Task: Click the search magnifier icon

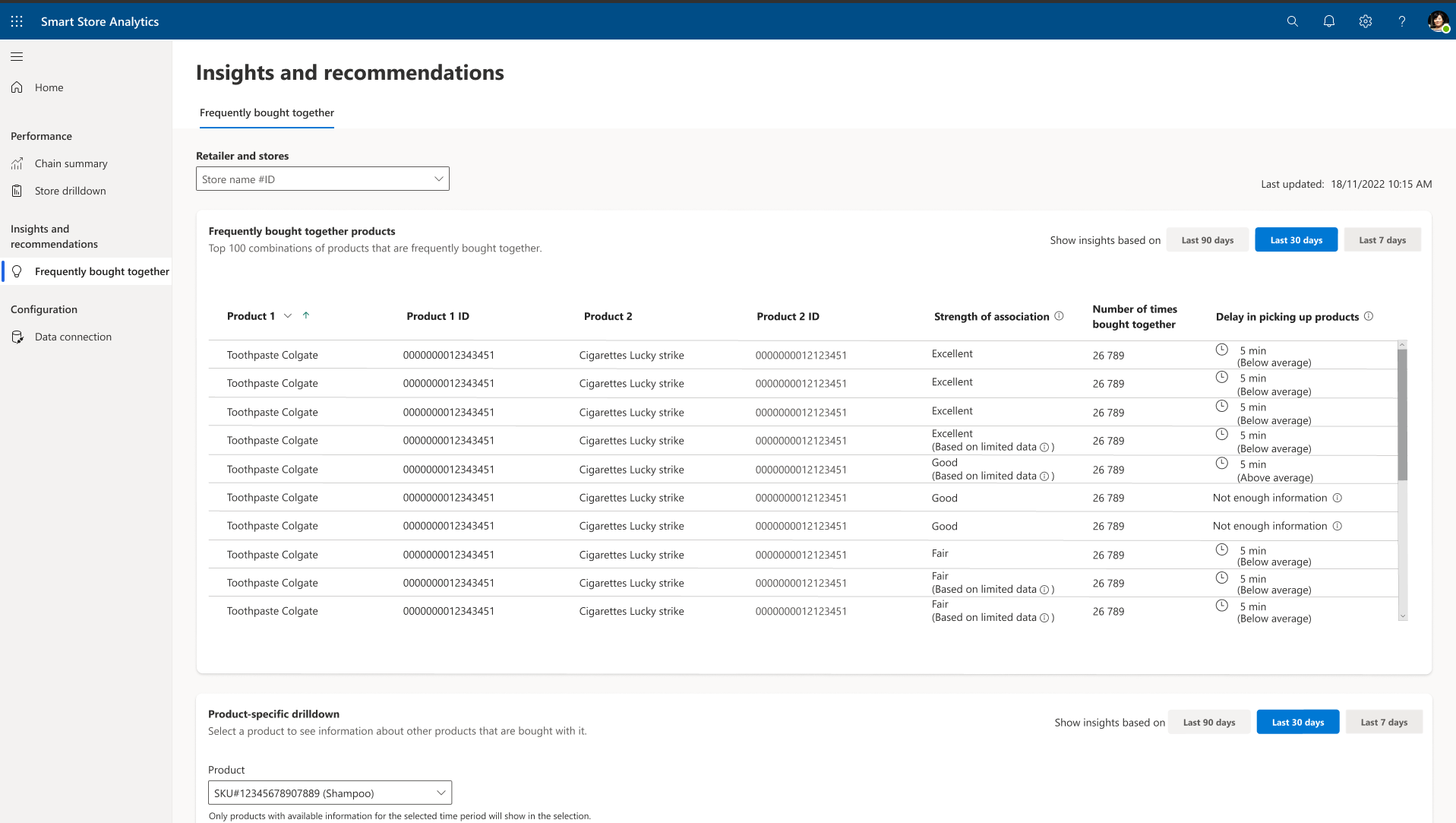Action: tap(1292, 21)
